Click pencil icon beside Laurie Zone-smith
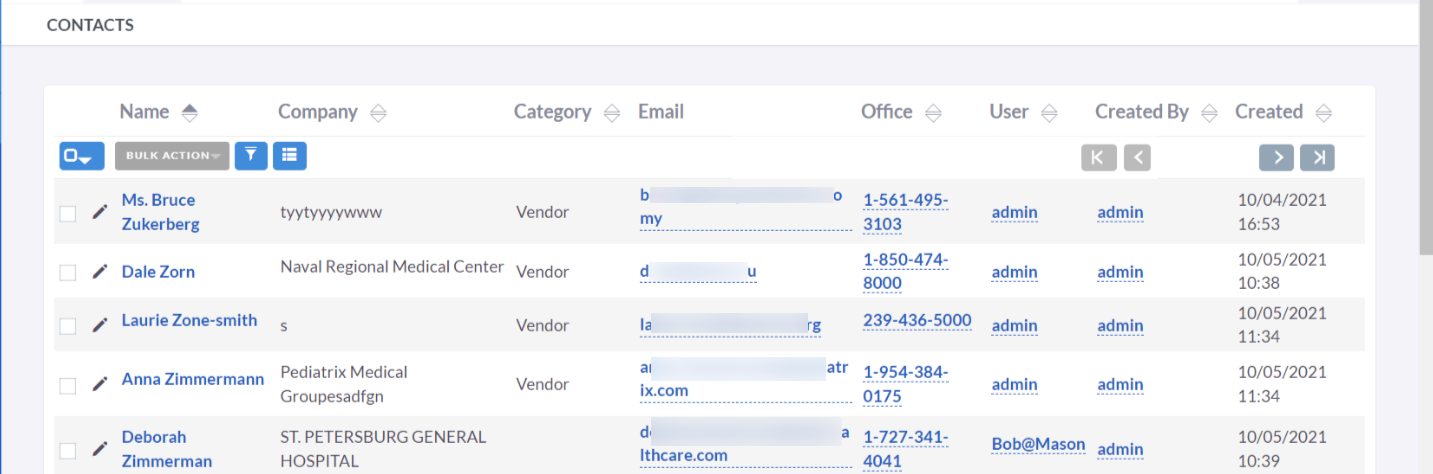1433x474 pixels. pos(99,325)
